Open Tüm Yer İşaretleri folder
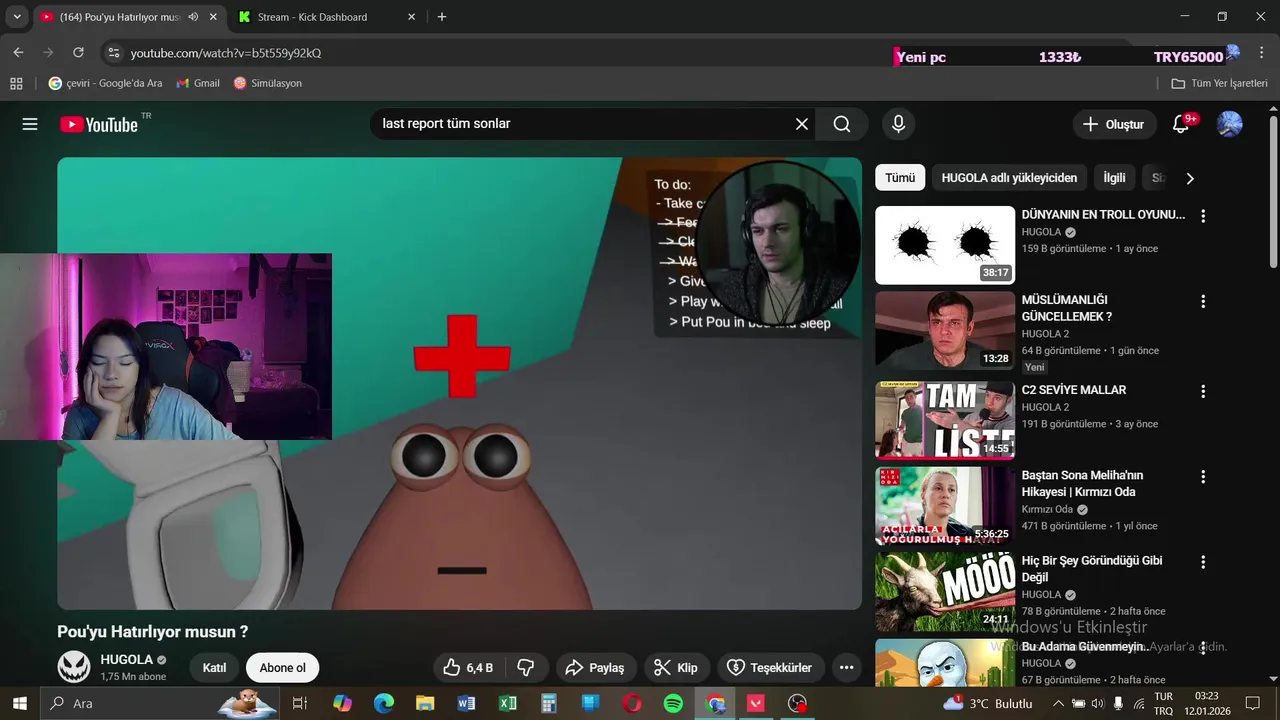Image resolution: width=1280 pixels, height=720 pixels. 1219,83
